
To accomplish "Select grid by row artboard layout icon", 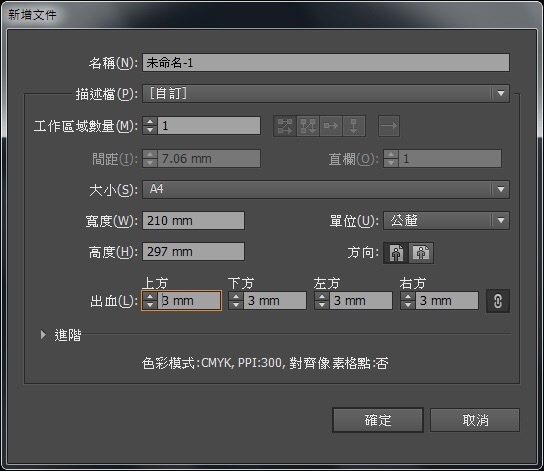I will pyautogui.click(x=285, y=126).
